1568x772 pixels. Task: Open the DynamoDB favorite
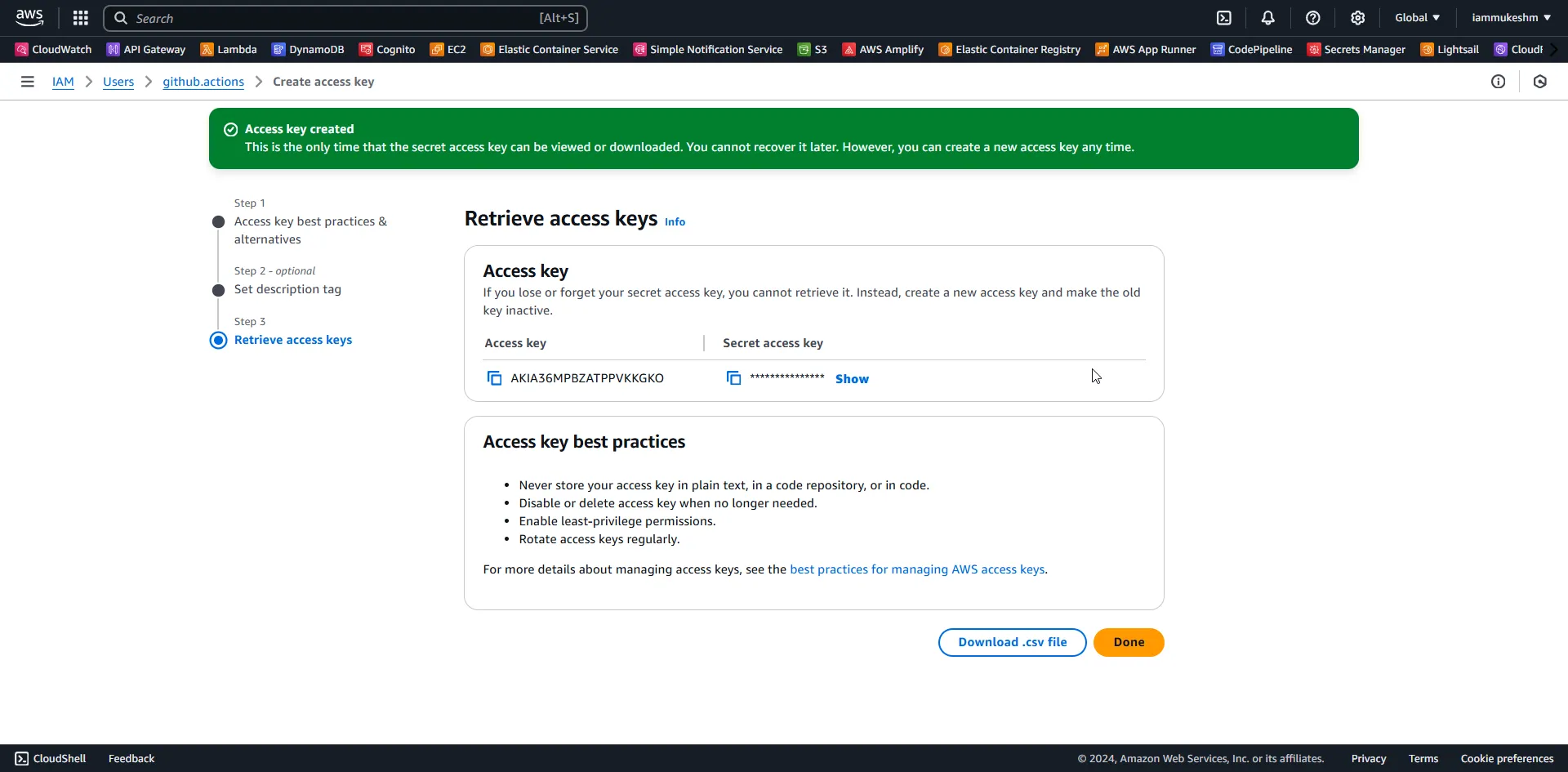coord(308,49)
